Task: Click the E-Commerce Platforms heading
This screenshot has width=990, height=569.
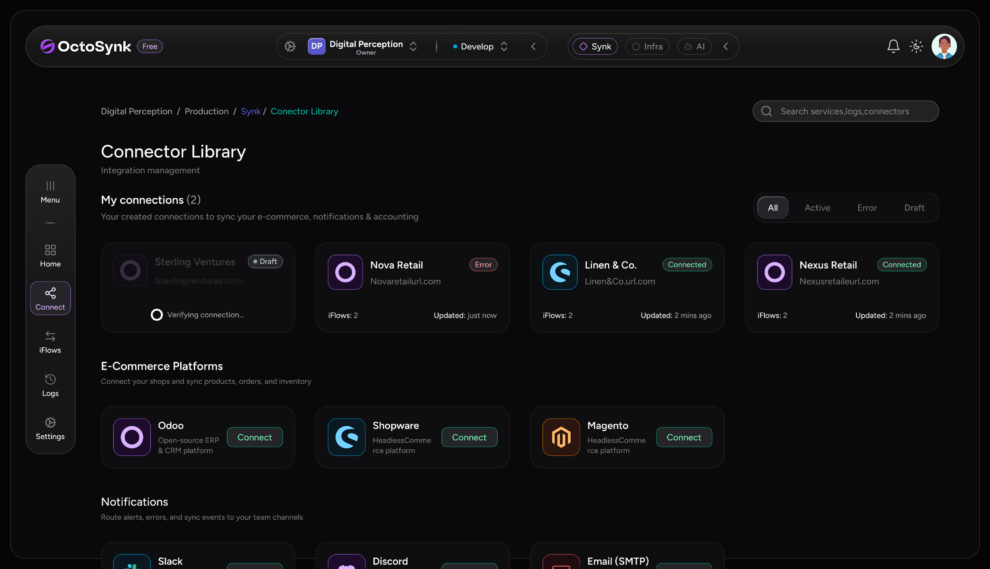Action: 162,366
